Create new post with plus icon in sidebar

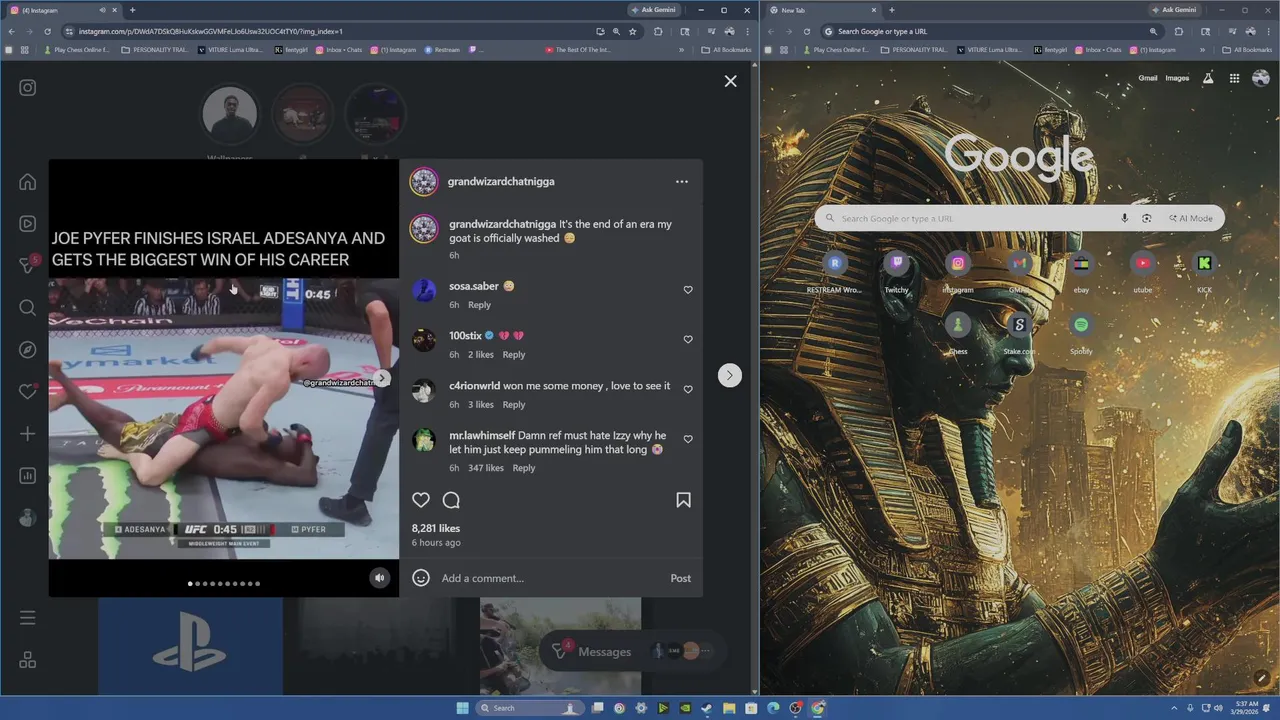pyautogui.click(x=28, y=434)
